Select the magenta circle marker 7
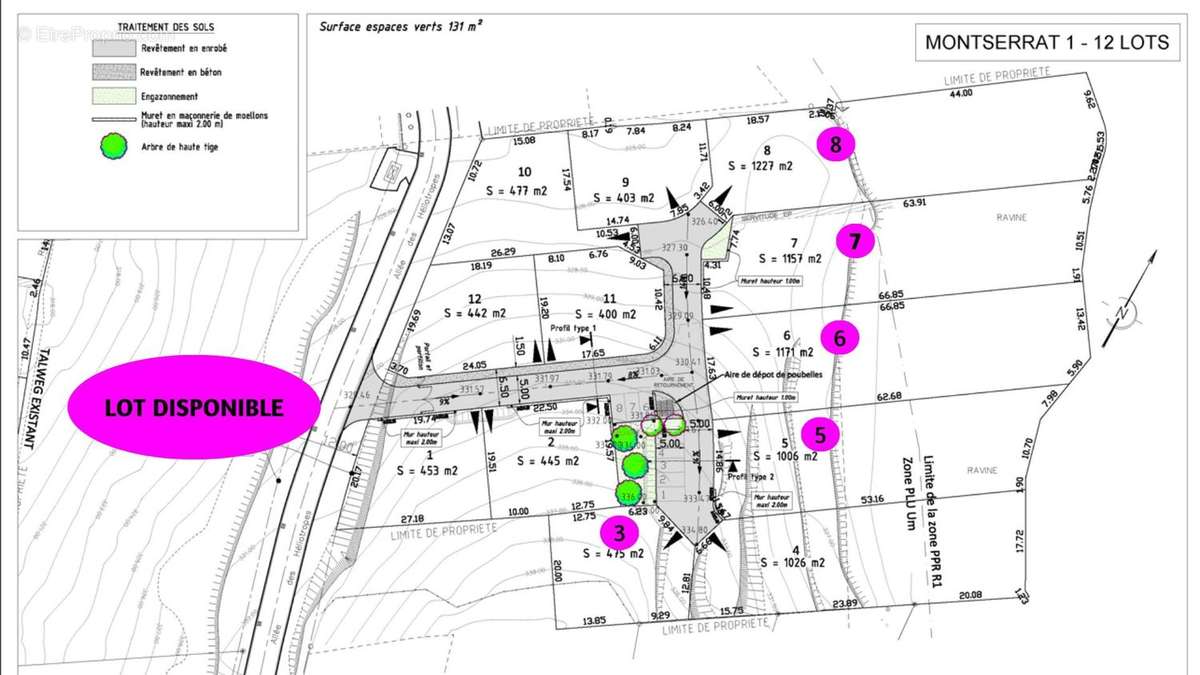1200x675 pixels. 855,241
